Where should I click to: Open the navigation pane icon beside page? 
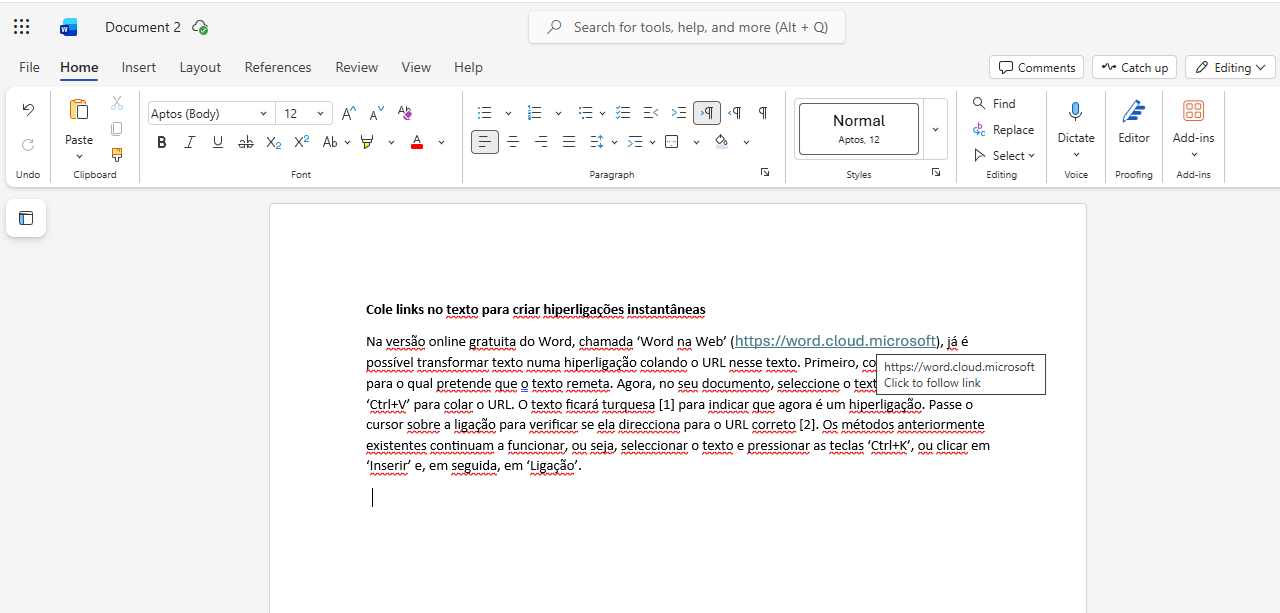pyautogui.click(x=26, y=218)
